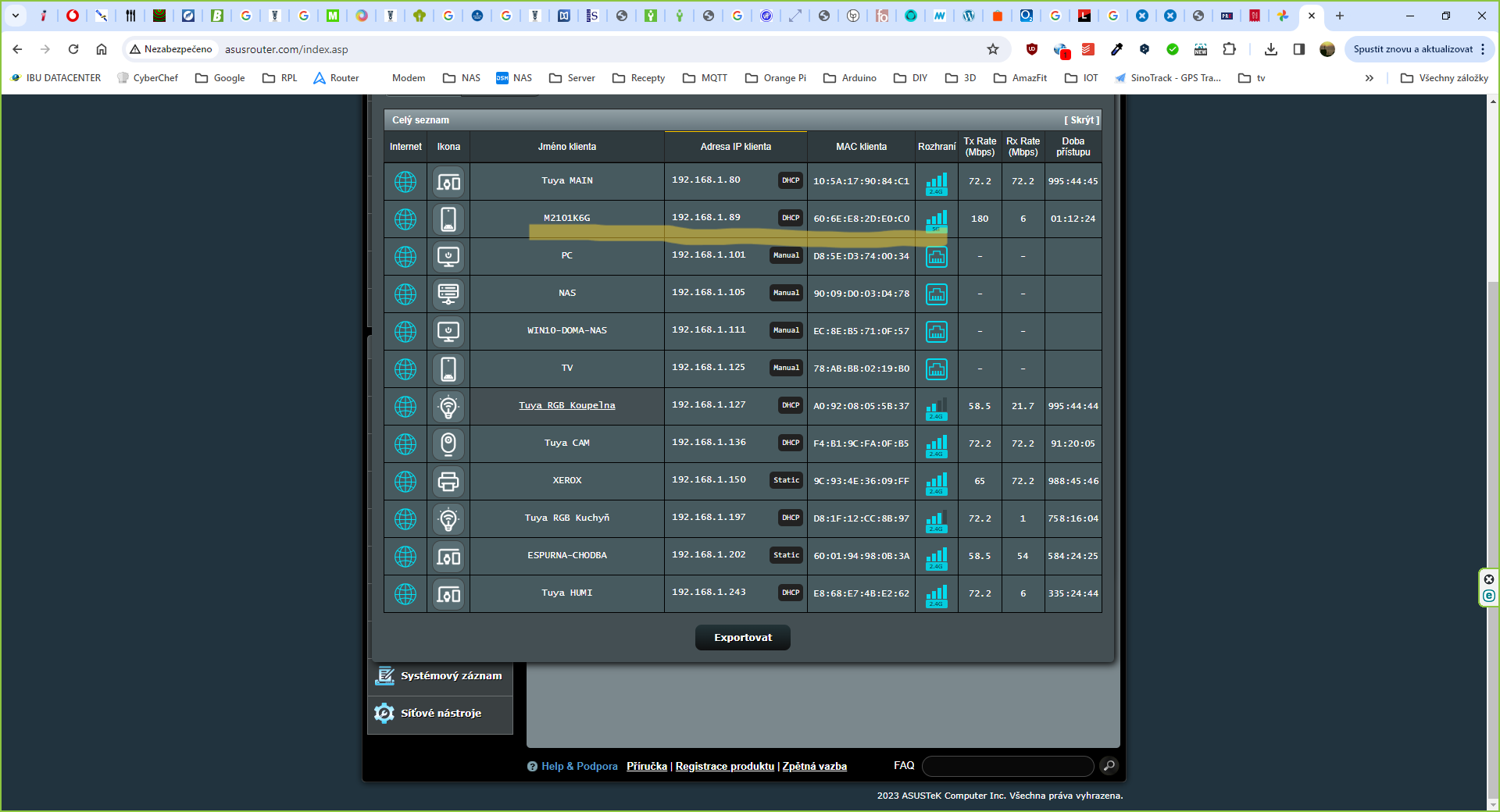Click the Tuya CAM camera icon
The image size is (1500, 812).
coord(448,443)
